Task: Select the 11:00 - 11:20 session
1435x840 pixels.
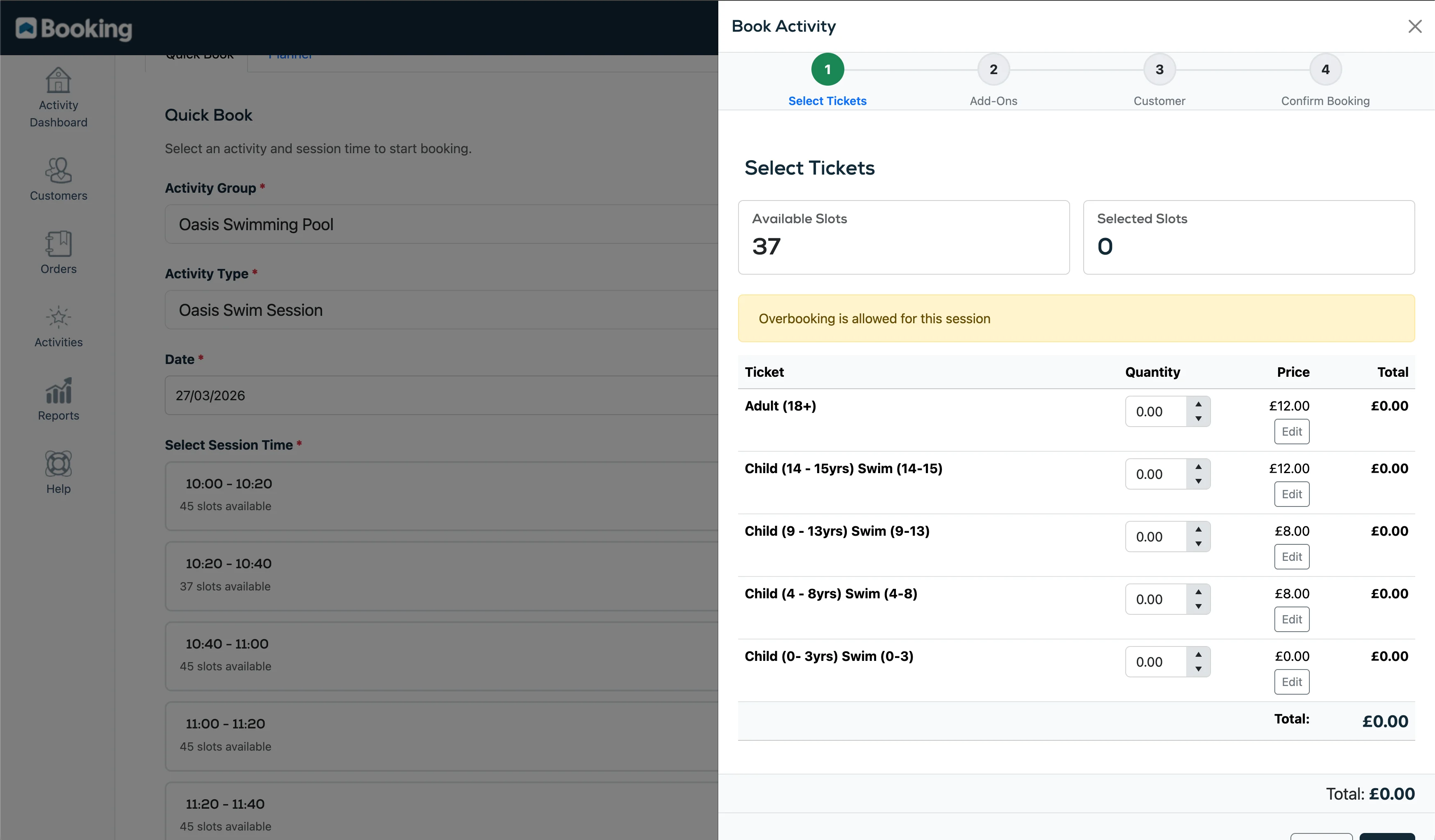Action: pyautogui.click(x=441, y=736)
